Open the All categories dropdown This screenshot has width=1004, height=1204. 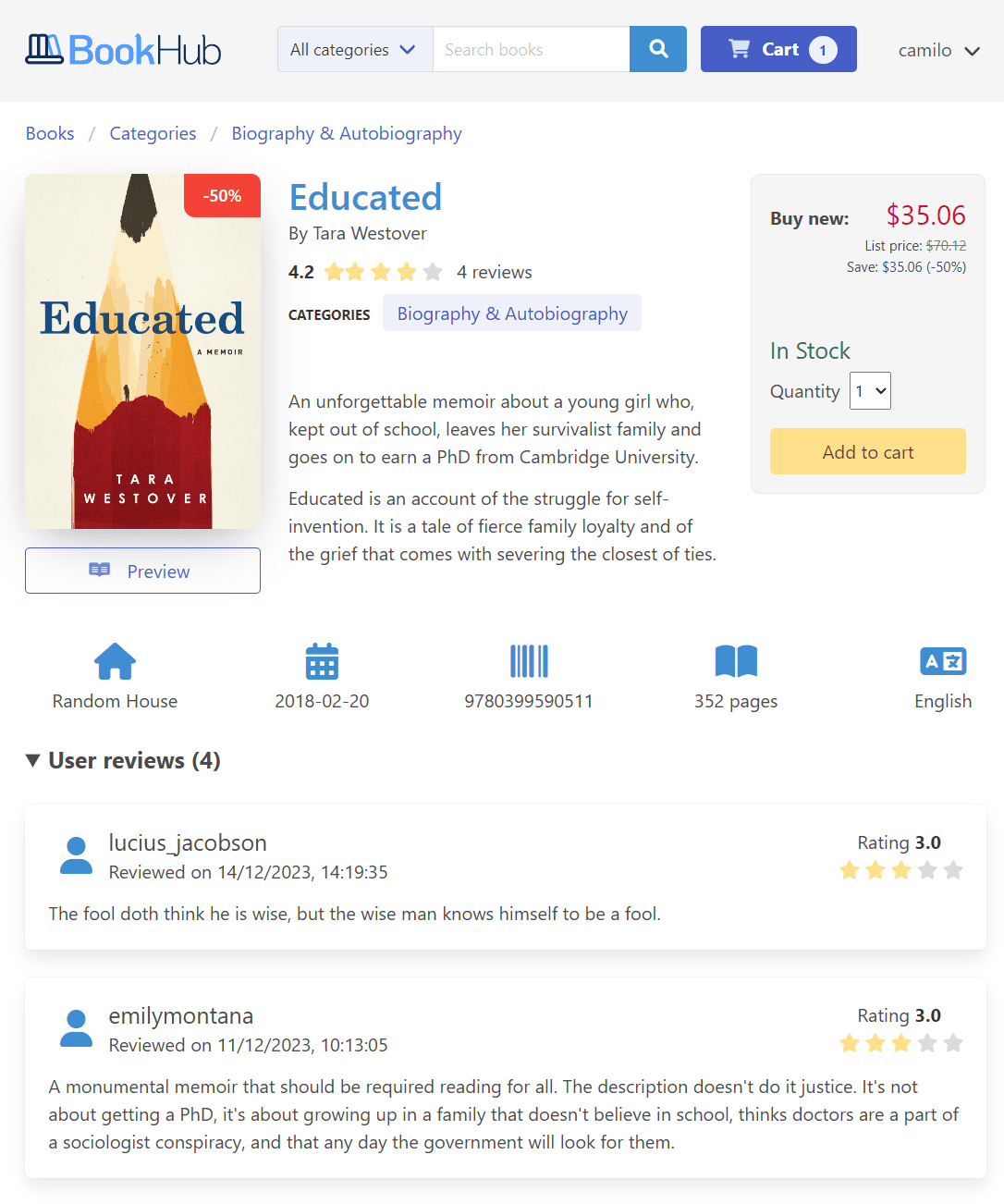click(x=354, y=49)
